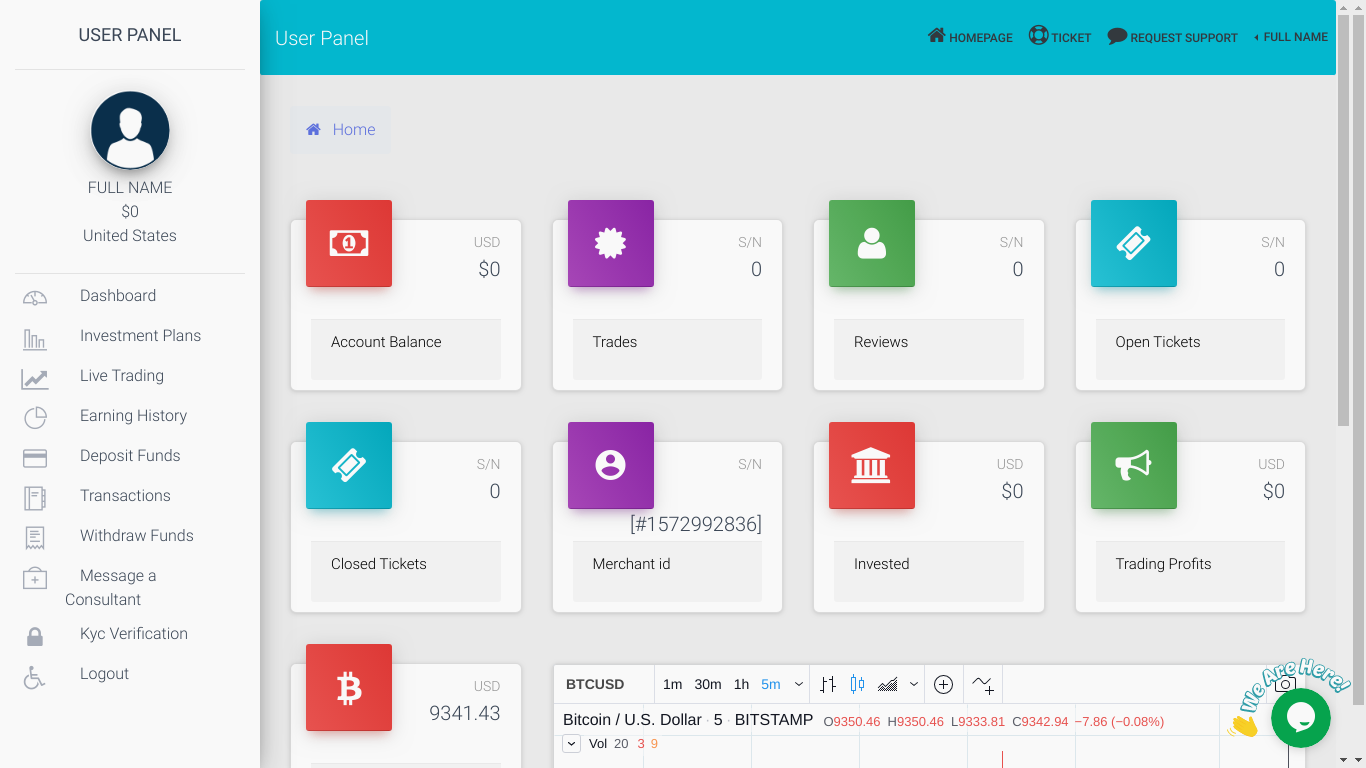Collapse the Vol indicator legend arrow

pos(571,744)
